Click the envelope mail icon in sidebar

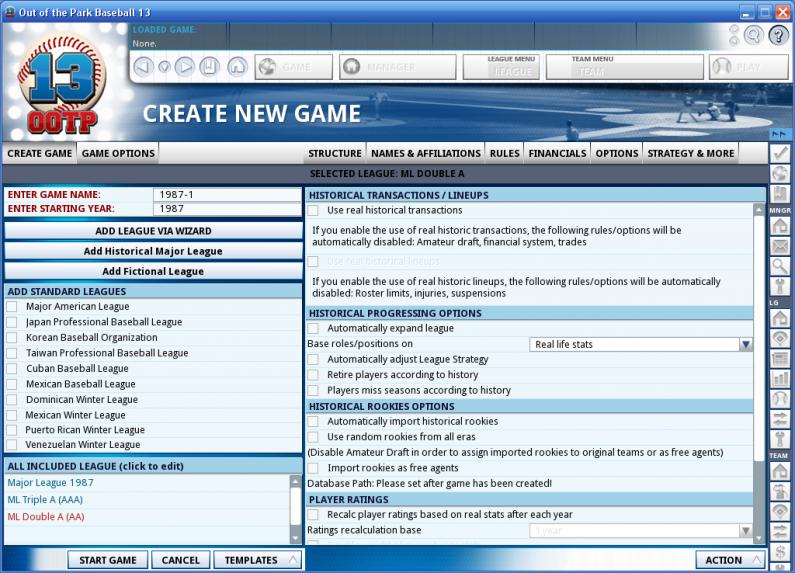[780, 246]
